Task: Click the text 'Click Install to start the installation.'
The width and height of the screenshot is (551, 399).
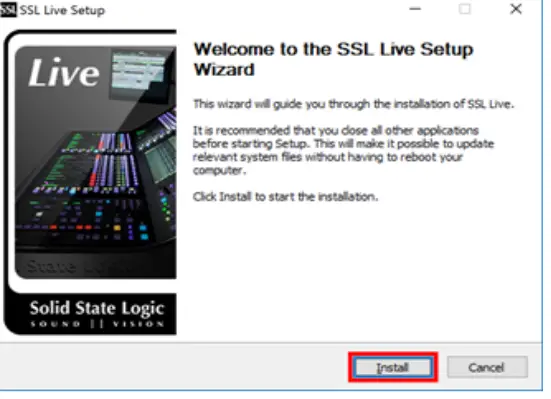Action: point(285,197)
